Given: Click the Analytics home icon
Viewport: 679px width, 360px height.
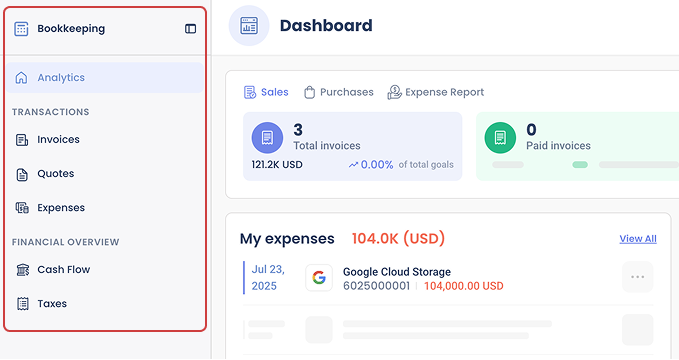Looking at the screenshot, I should click(x=21, y=78).
